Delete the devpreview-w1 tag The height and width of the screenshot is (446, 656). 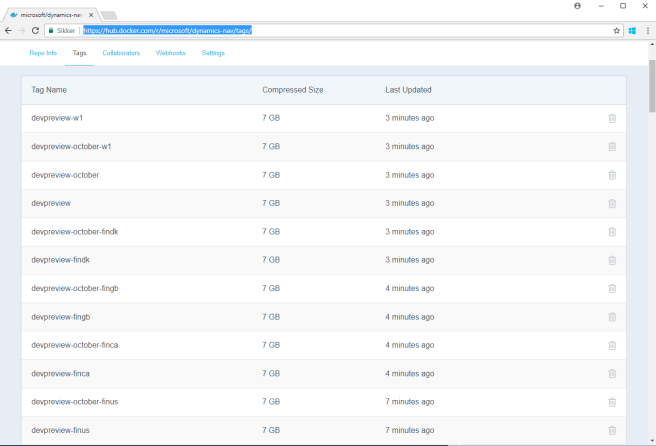tap(612, 119)
